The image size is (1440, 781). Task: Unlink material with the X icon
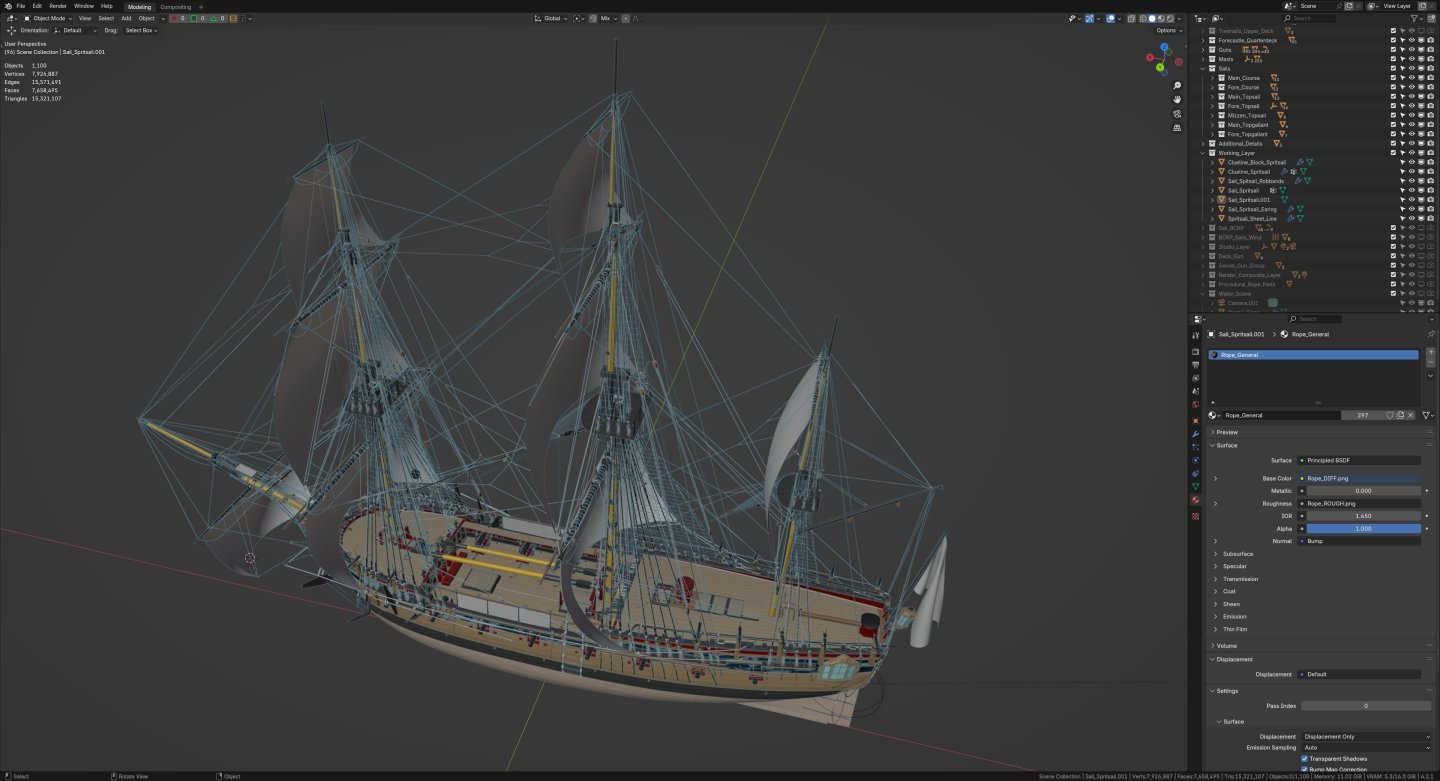pyautogui.click(x=1410, y=415)
